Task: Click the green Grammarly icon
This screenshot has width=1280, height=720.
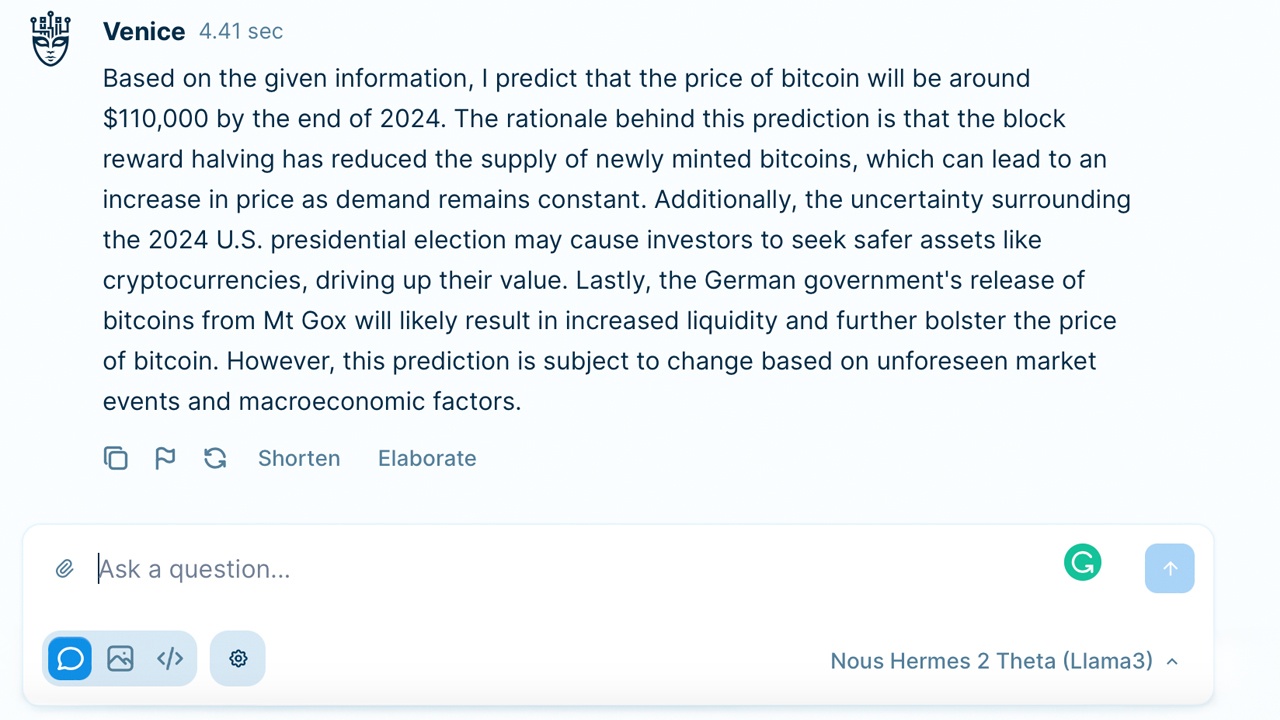Action: (1082, 563)
